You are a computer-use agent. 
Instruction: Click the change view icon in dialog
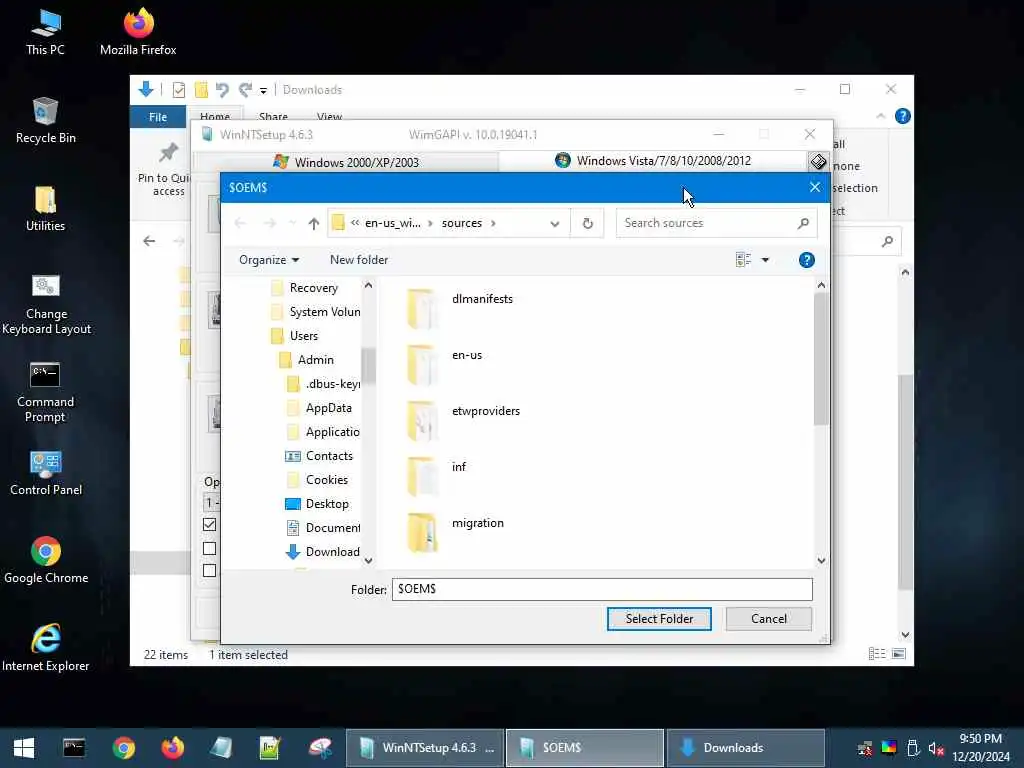743,260
